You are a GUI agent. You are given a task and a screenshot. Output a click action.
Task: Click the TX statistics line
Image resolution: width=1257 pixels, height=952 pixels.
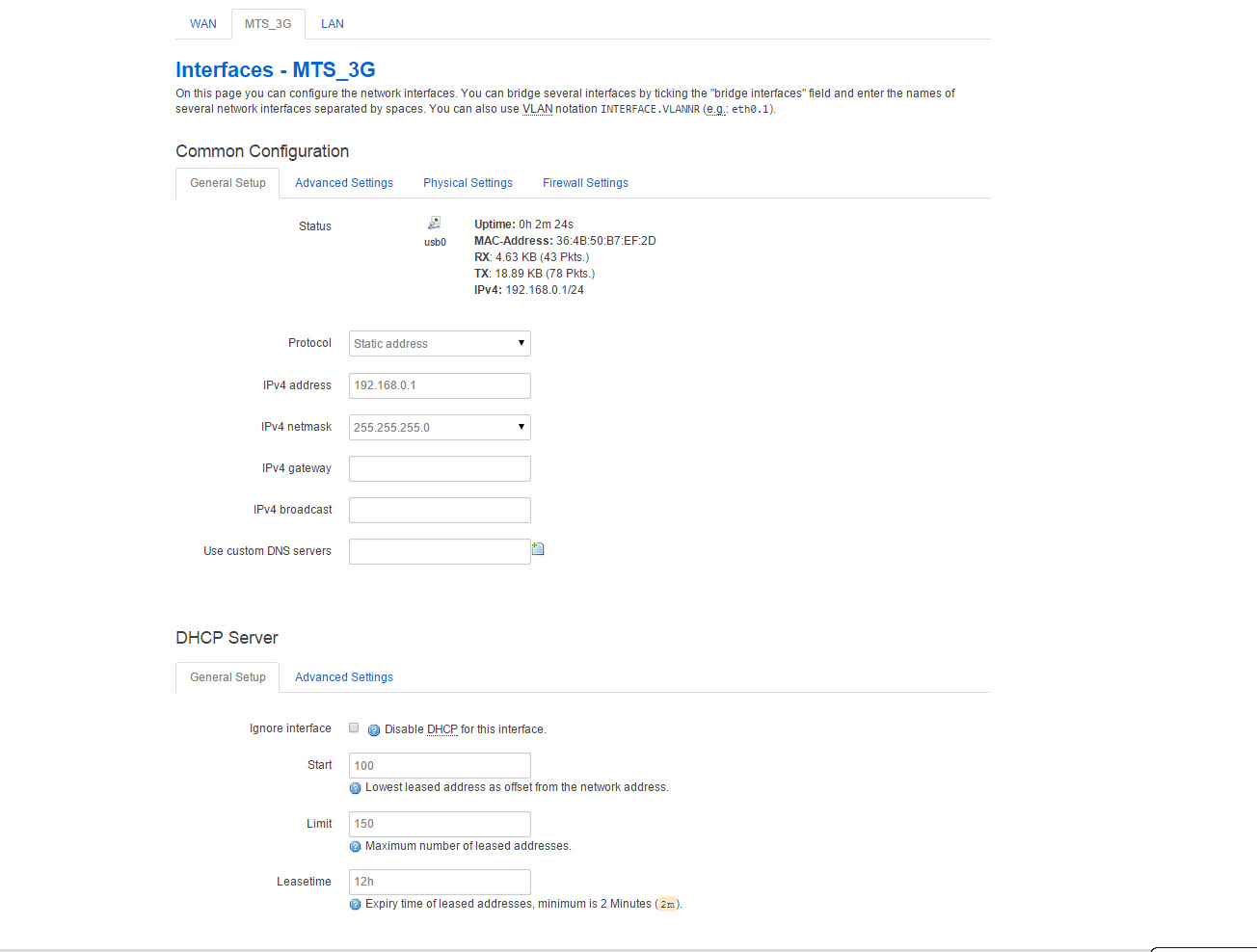tap(534, 274)
